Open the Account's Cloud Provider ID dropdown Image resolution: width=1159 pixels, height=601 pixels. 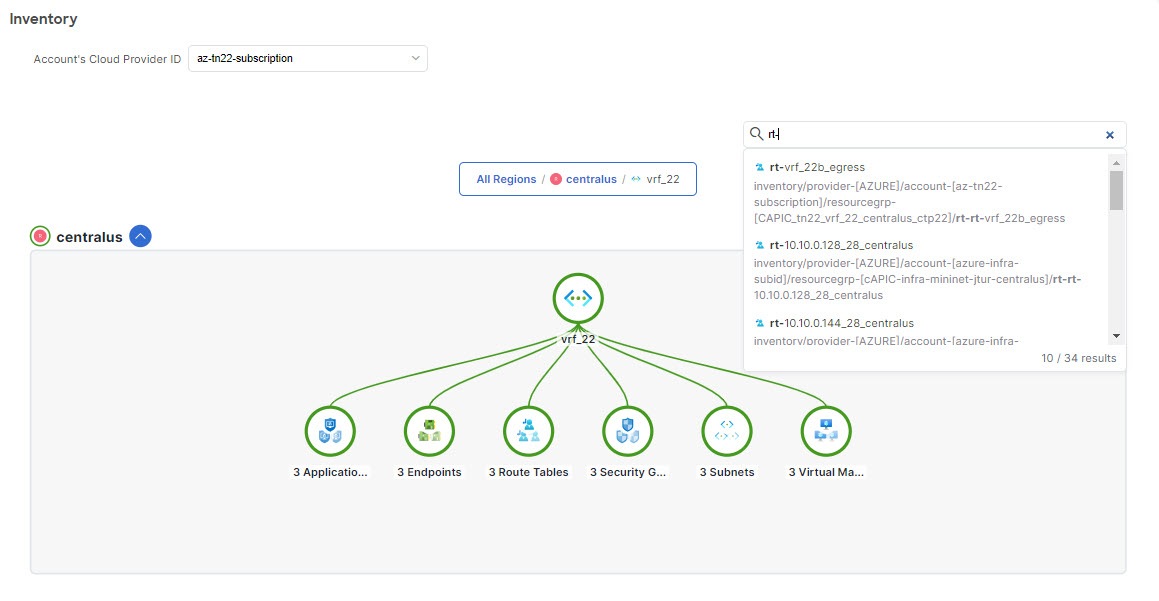[x=416, y=58]
